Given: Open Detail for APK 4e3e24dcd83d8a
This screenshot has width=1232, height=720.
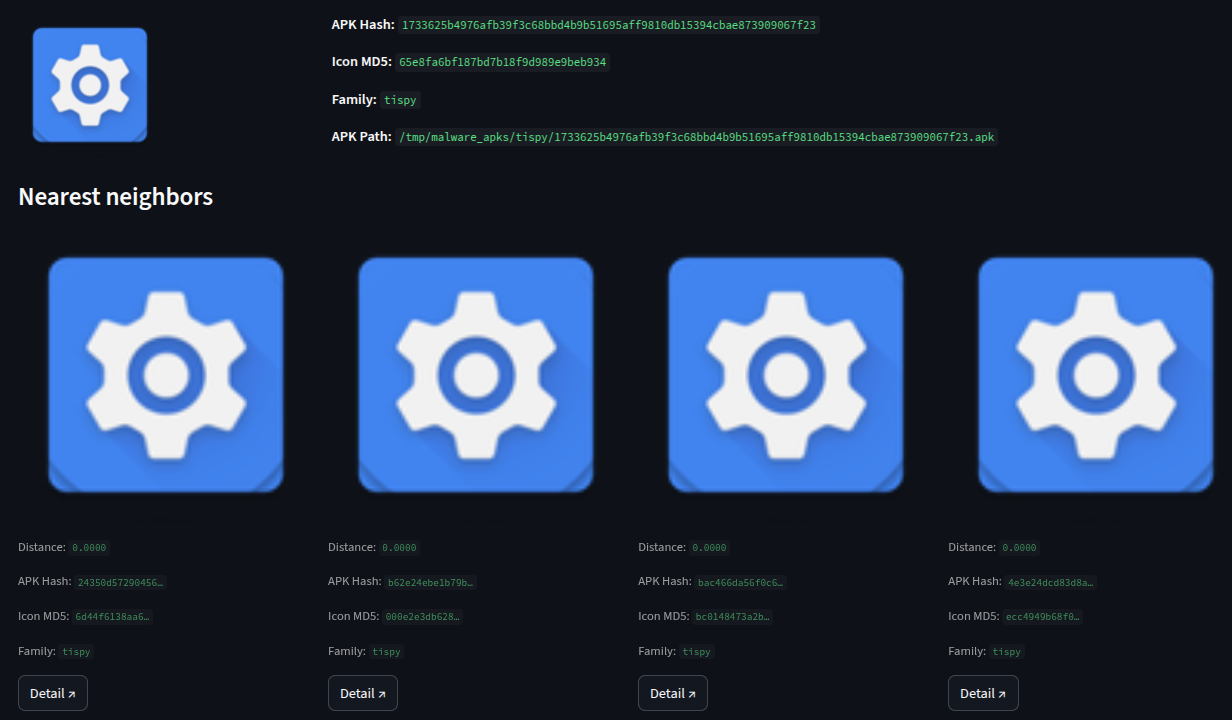Looking at the screenshot, I should (x=983, y=693).
